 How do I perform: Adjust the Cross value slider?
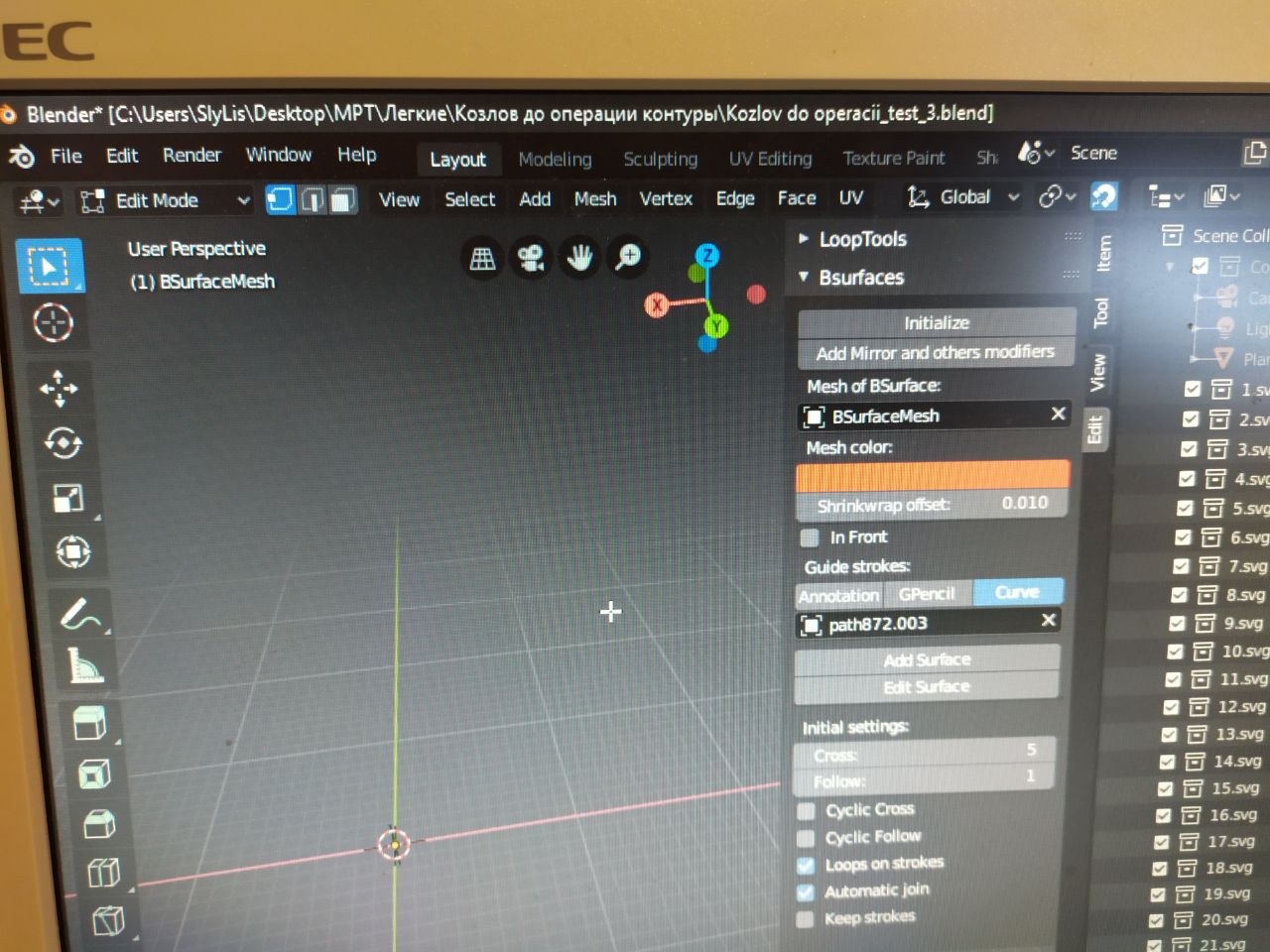pyautogui.click(x=925, y=753)
